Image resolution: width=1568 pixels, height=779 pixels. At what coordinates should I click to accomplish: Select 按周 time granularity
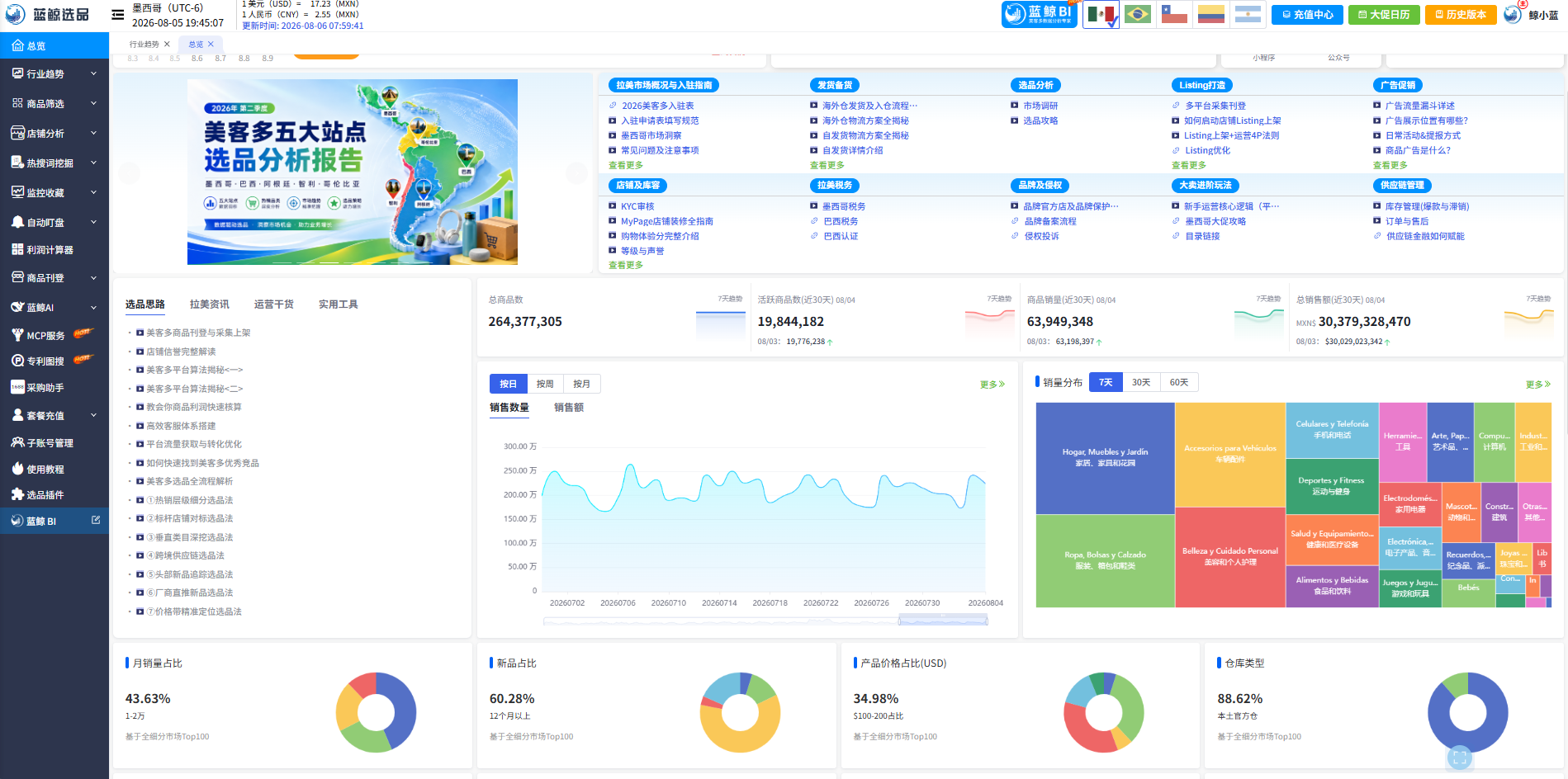click(x=545, y=384)
